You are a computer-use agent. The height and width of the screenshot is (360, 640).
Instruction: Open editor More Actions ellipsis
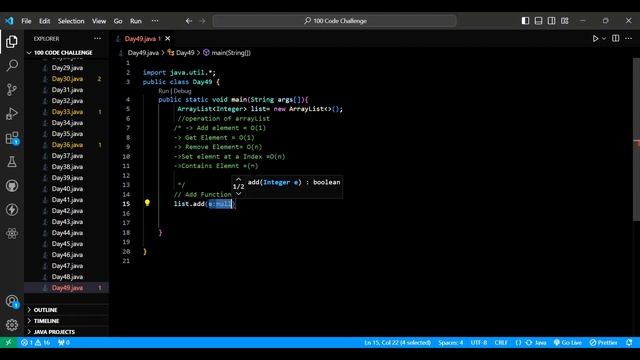pos(629,38)
